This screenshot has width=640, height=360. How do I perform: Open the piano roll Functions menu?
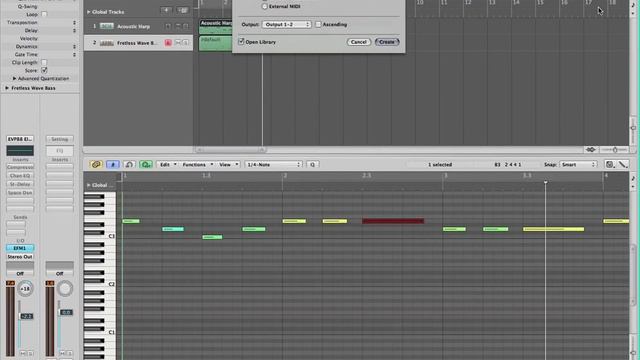tap(198, 164)
